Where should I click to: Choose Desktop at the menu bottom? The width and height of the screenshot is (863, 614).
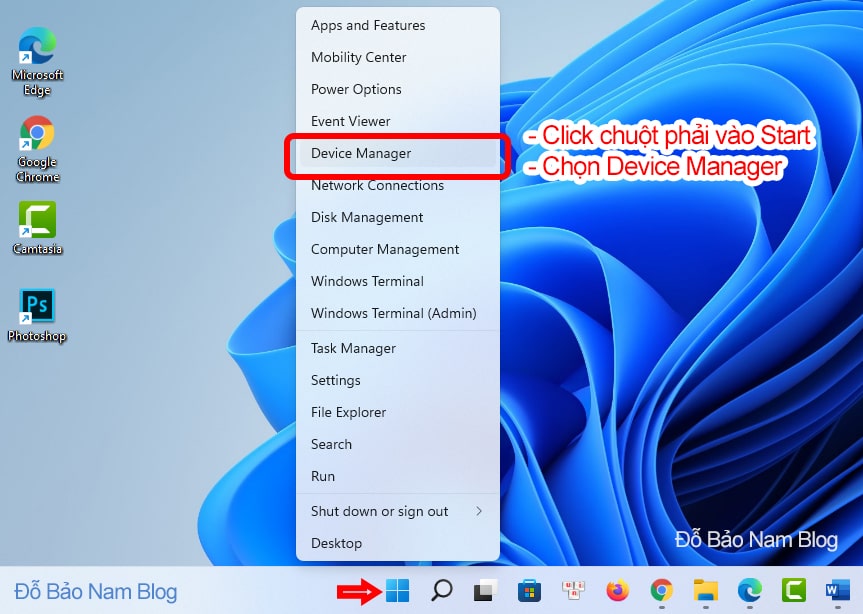click(x=397, y=543)
